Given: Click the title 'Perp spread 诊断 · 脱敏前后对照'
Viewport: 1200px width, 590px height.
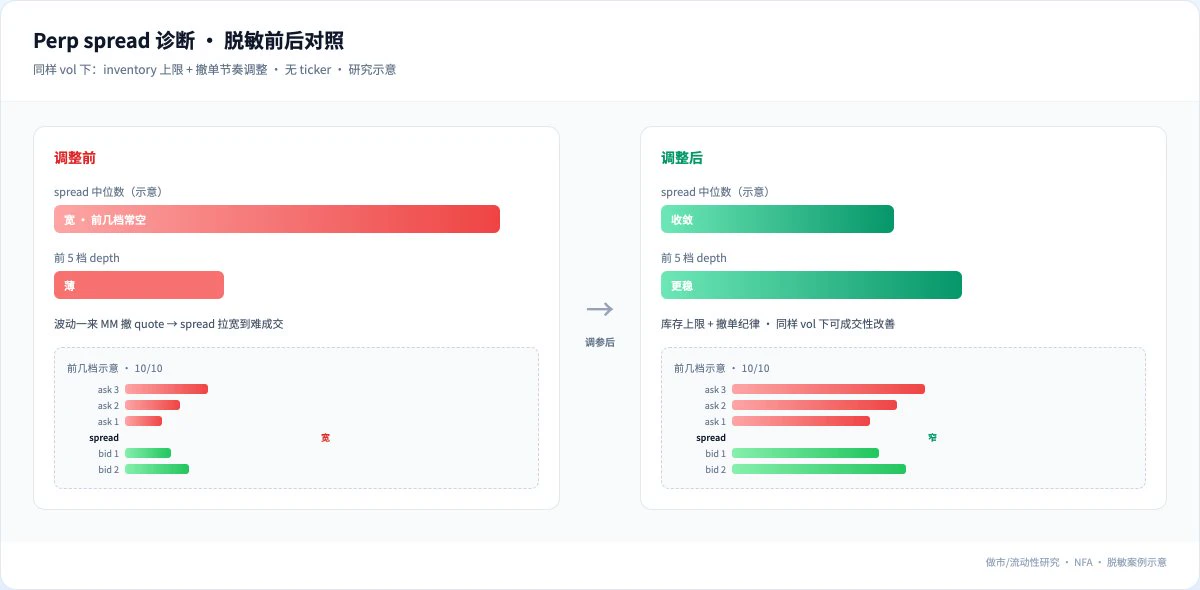Looking at the screenshot, I should [x=189, y=41].
